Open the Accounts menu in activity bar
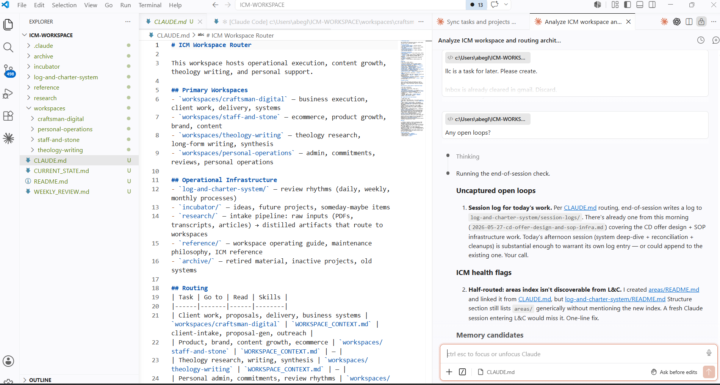Screen dimensions: 720x385 (8, 361)
